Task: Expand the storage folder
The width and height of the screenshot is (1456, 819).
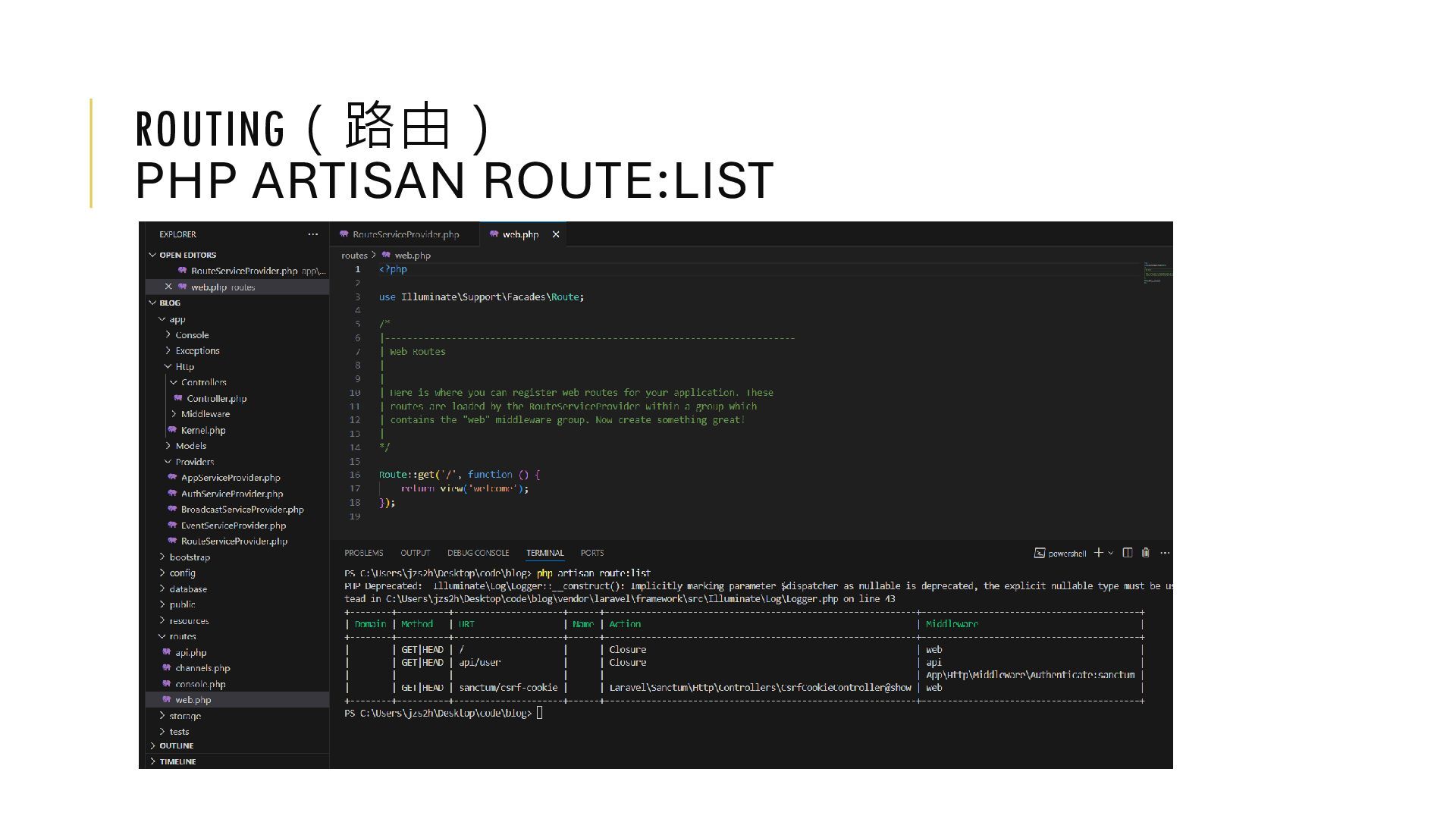Action: 185,716
